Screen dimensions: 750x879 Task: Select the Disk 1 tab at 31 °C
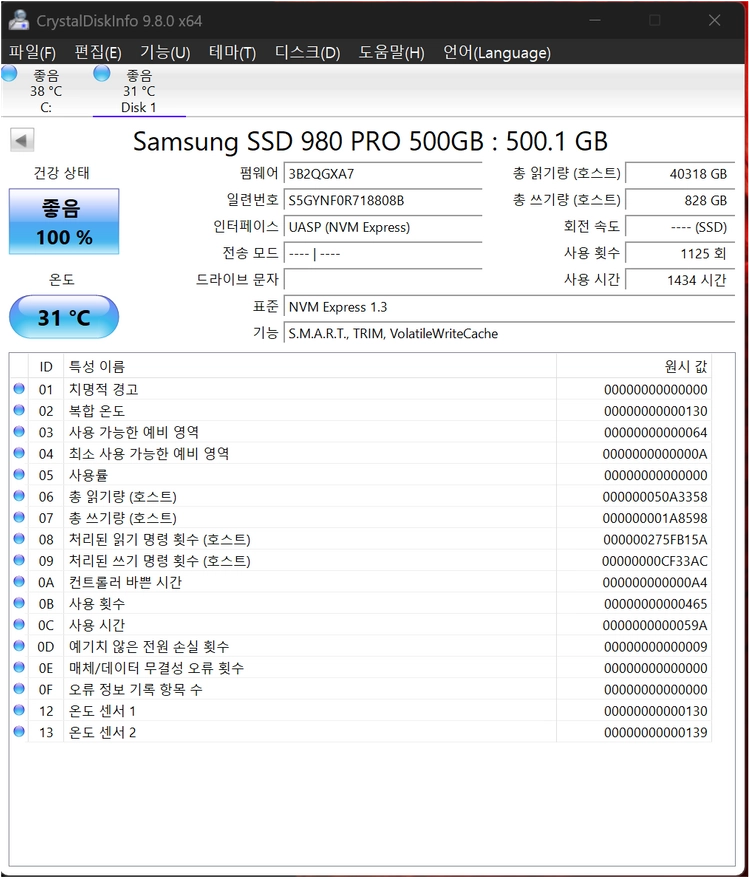click(x=139, y=90)
